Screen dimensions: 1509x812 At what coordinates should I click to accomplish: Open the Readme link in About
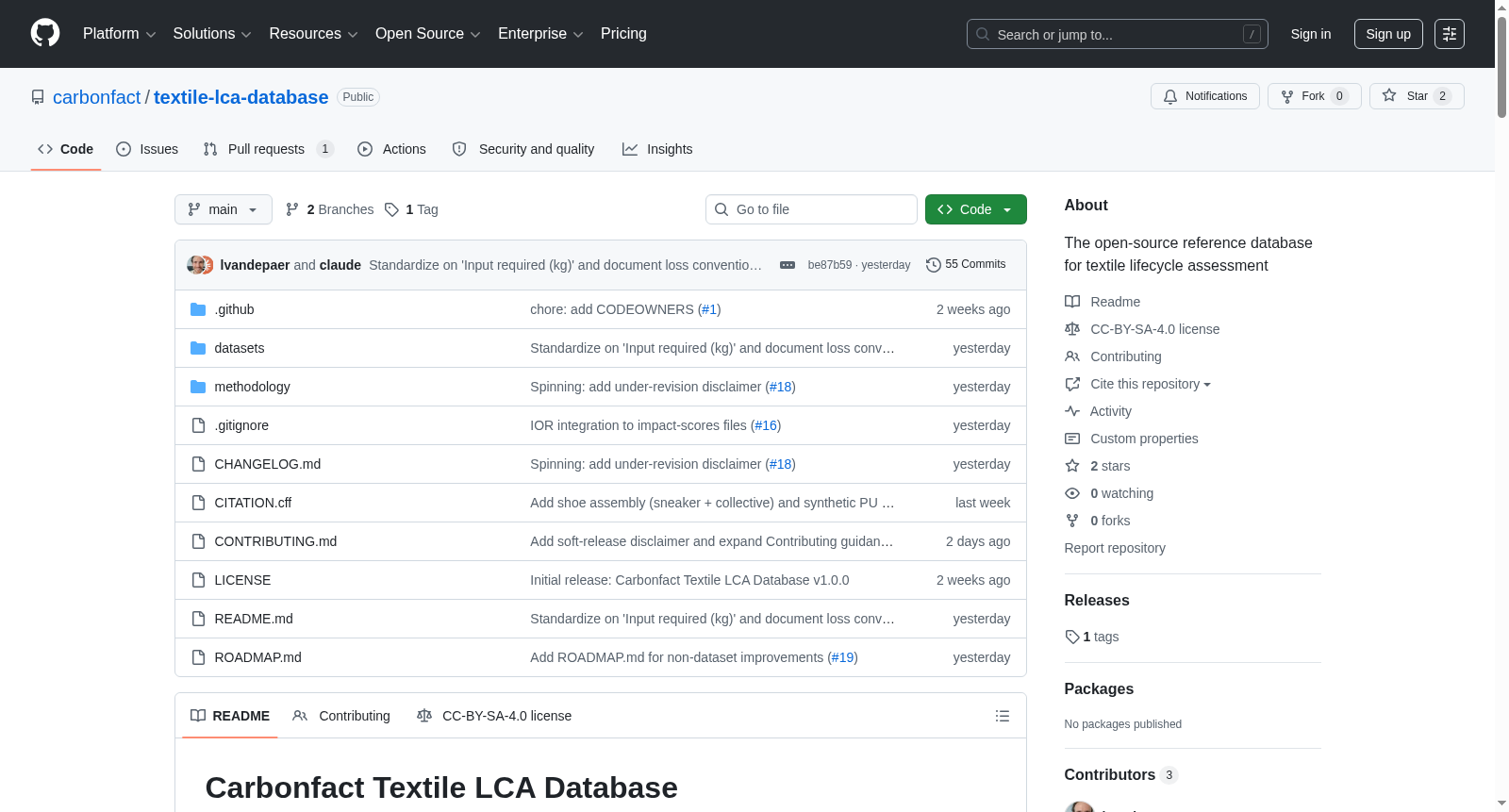point(1115,302)
